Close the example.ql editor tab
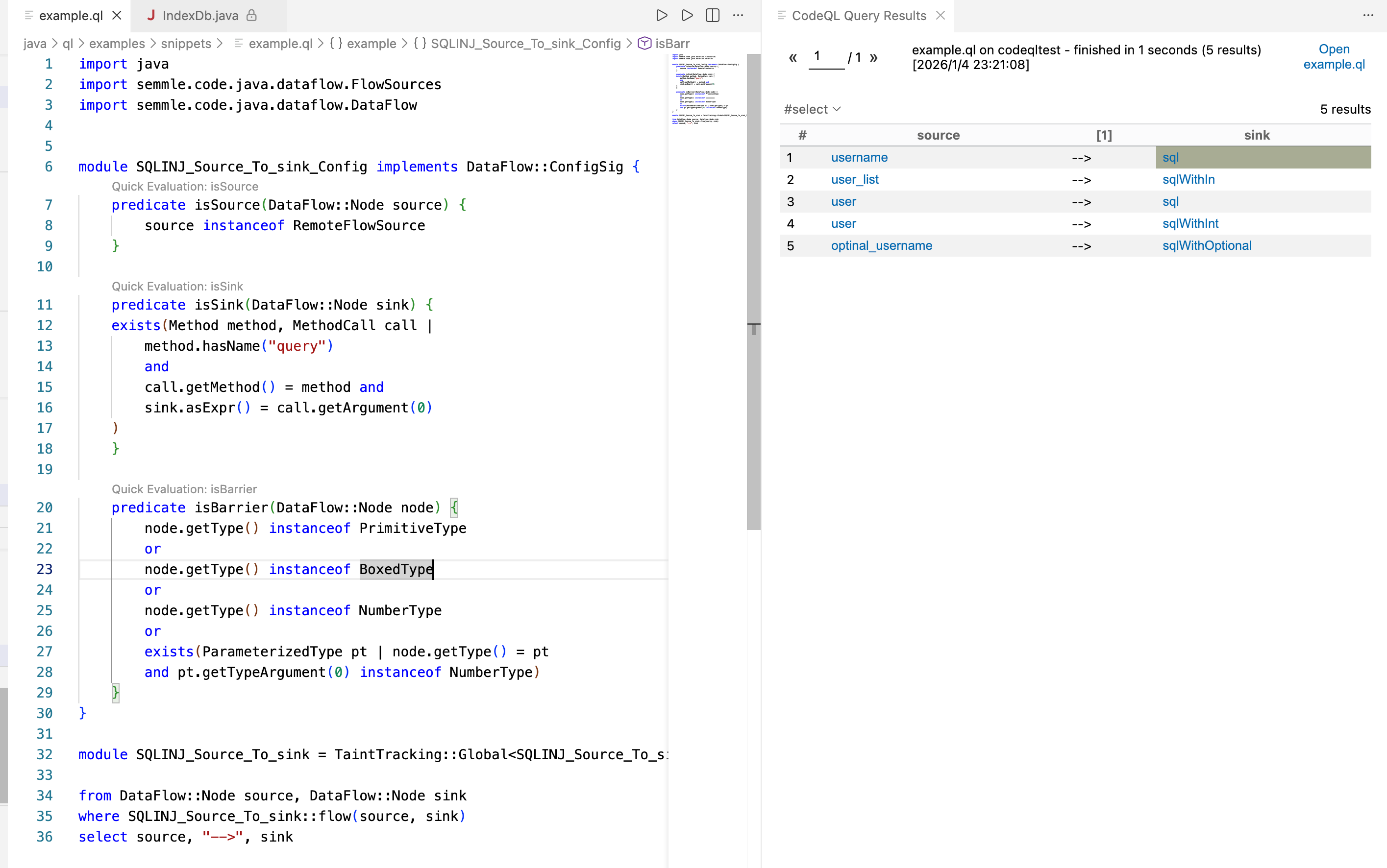The image size is (1387, 868). (x=117, y=16)
